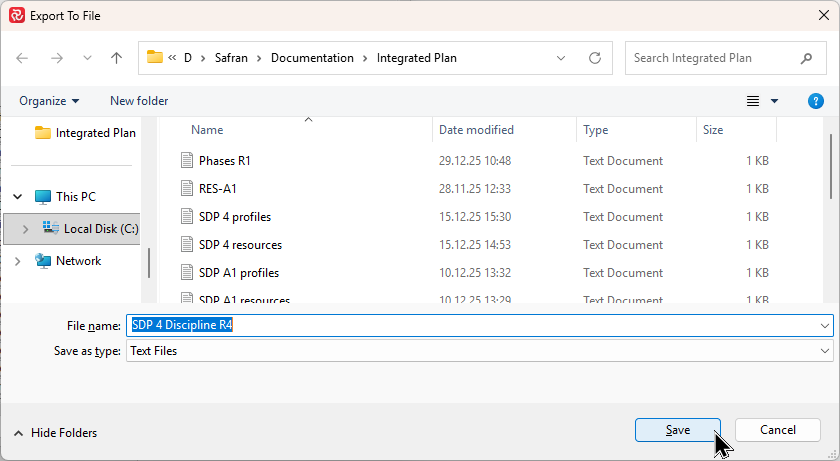Open the File name dropdown arrow
Viewport: 840px width, 461px height.
824,326
